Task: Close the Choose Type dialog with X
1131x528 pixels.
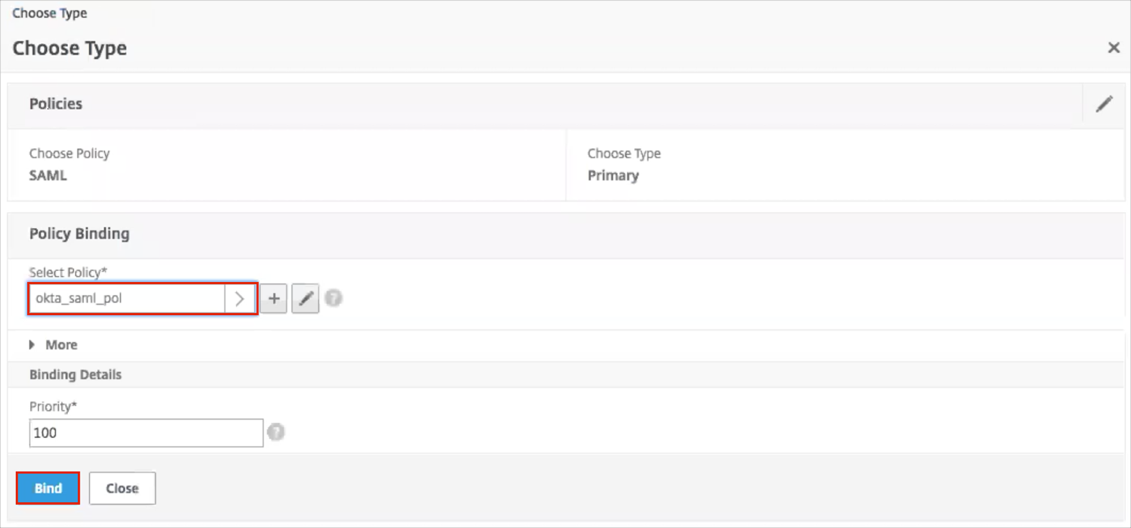Action: [1113, 48]
